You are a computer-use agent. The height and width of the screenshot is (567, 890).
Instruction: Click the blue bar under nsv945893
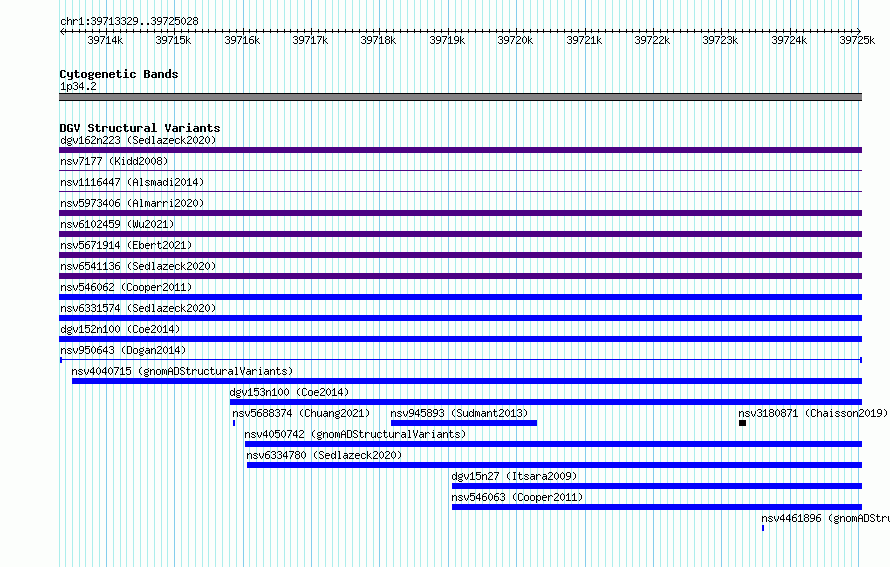[464, 423]
